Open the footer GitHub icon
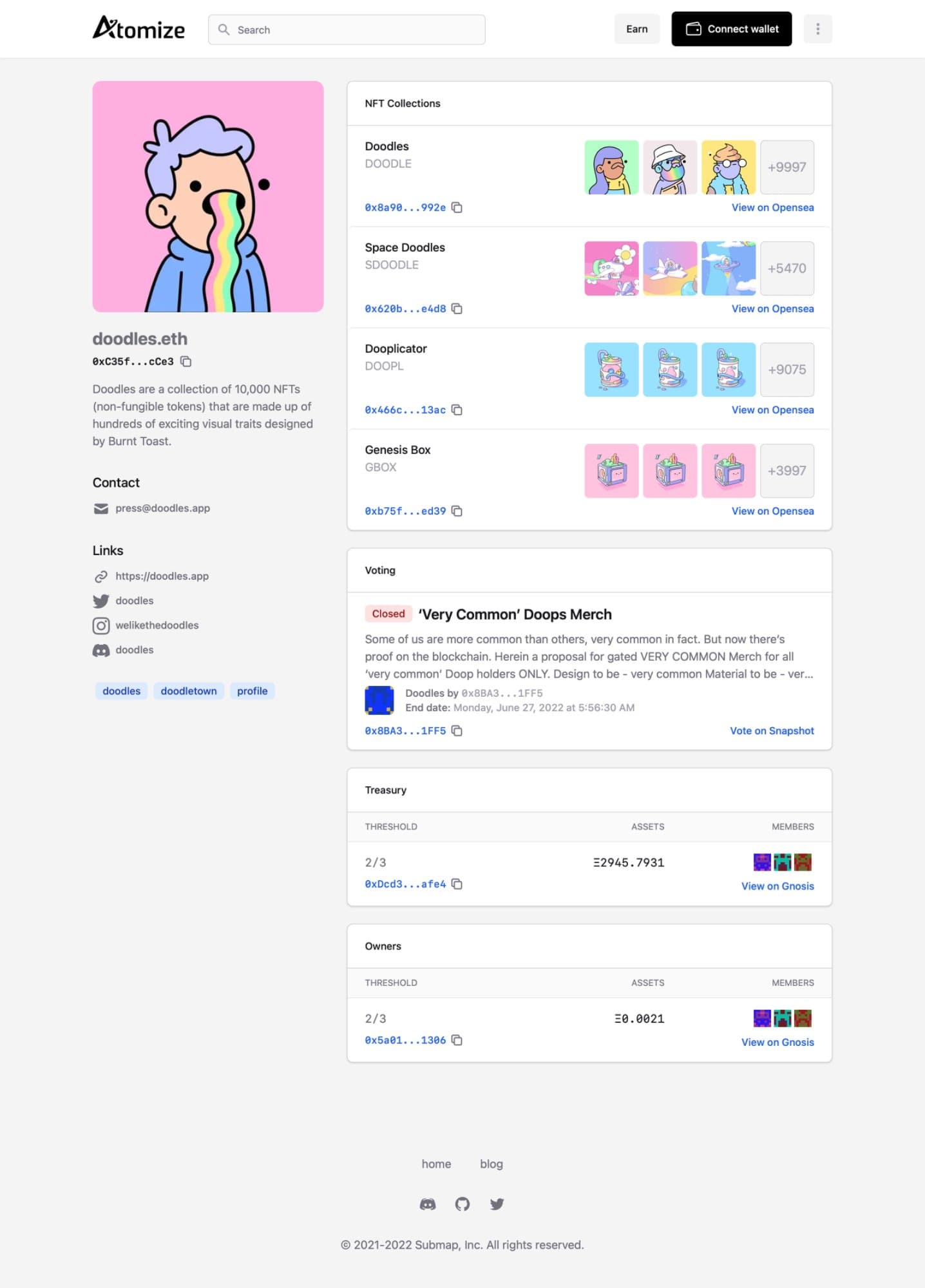 [x=463, y=1204]
